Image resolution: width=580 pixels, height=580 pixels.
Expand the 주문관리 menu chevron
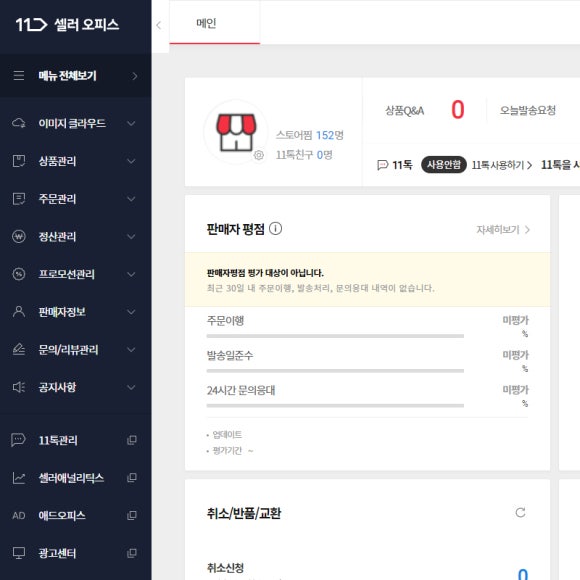pos(131,199)
